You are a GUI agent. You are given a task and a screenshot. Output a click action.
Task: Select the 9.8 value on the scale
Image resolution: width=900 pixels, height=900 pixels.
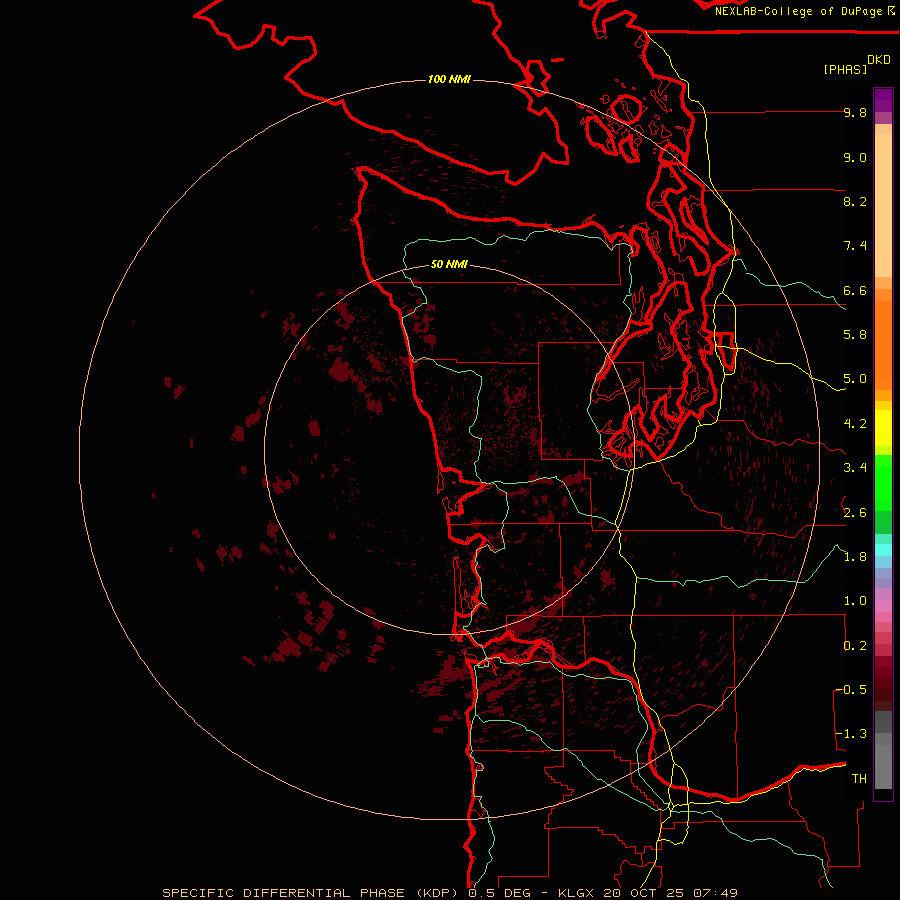point(855,112)
